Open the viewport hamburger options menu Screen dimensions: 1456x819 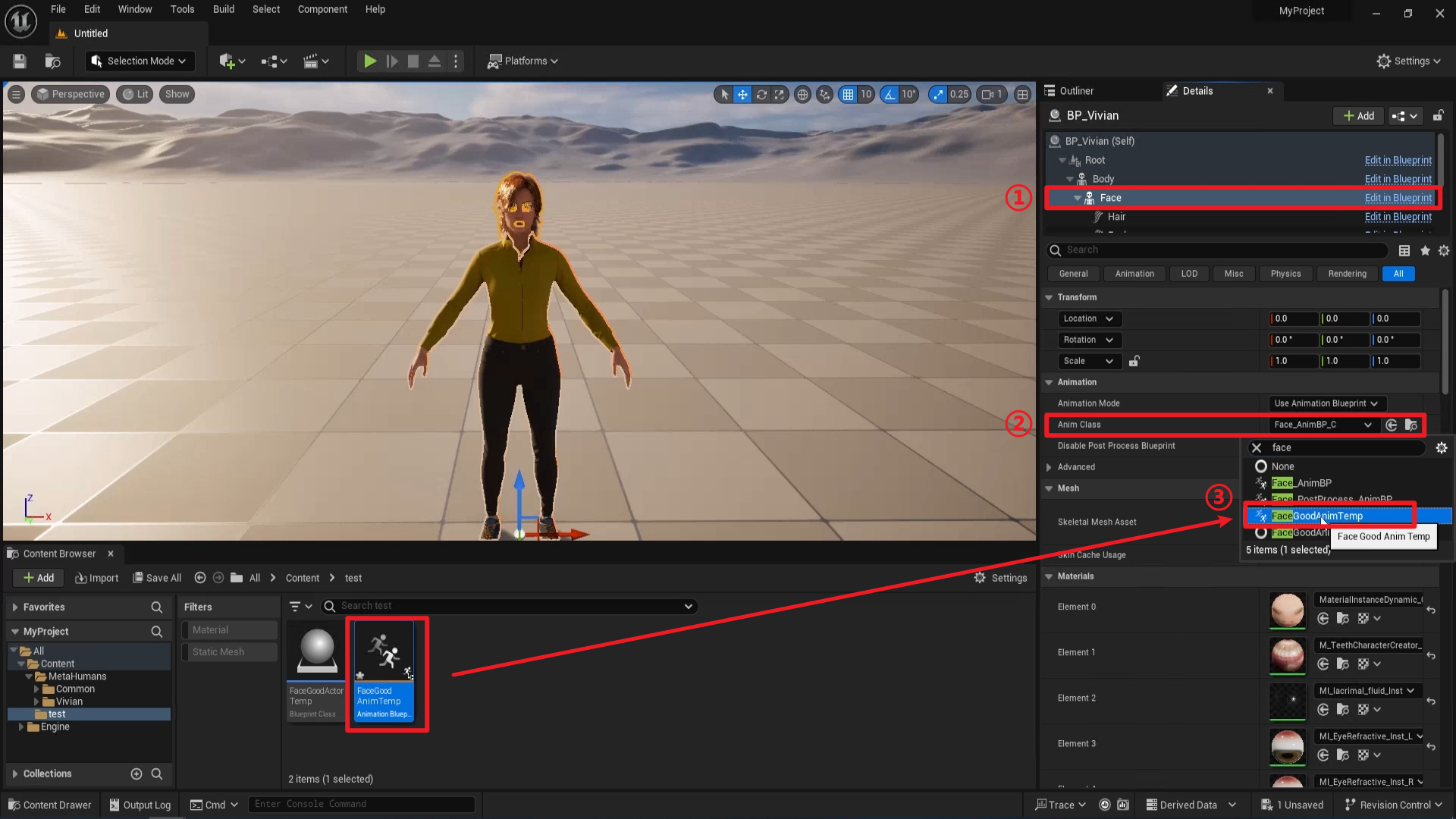[15, 94]
